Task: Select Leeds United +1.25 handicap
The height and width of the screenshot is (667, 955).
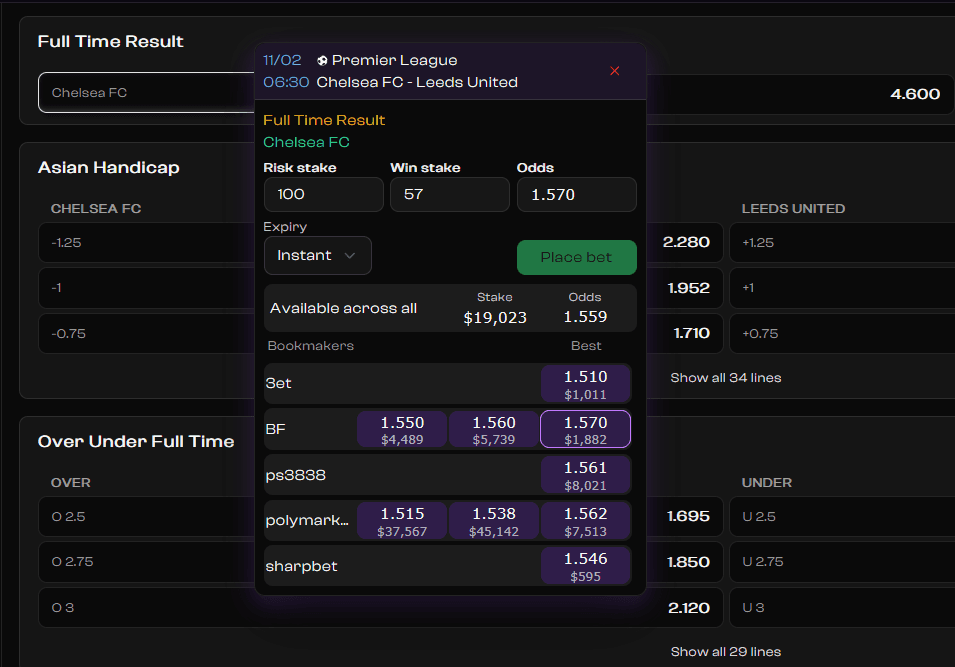Action: 842,242
